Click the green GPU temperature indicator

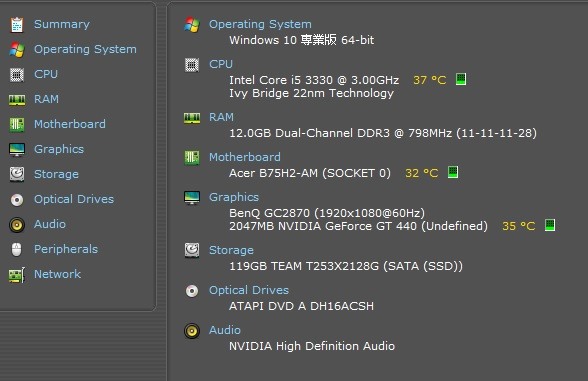[x=550, y=225]
